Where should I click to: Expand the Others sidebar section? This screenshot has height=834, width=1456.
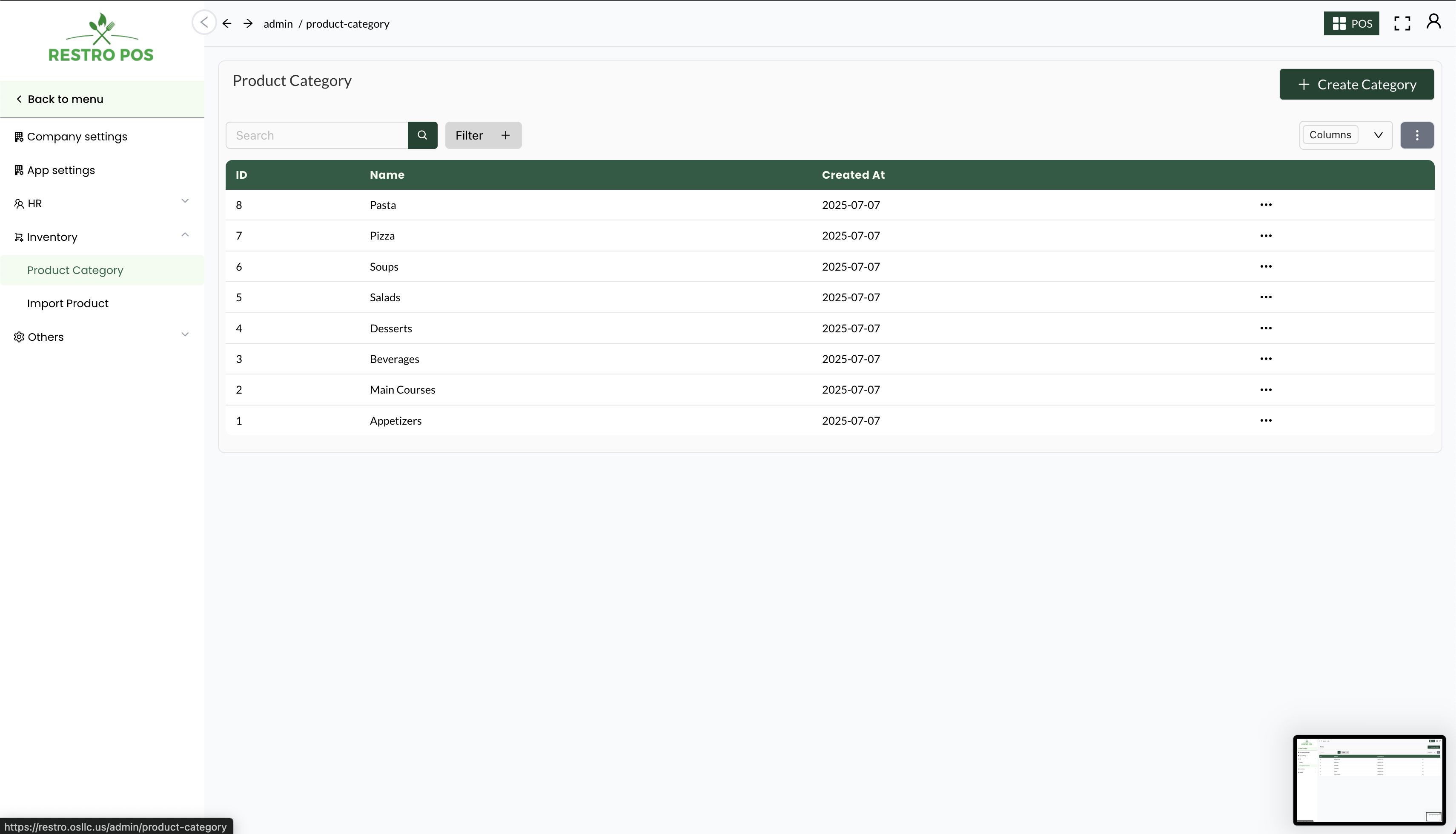coord(184,335)
